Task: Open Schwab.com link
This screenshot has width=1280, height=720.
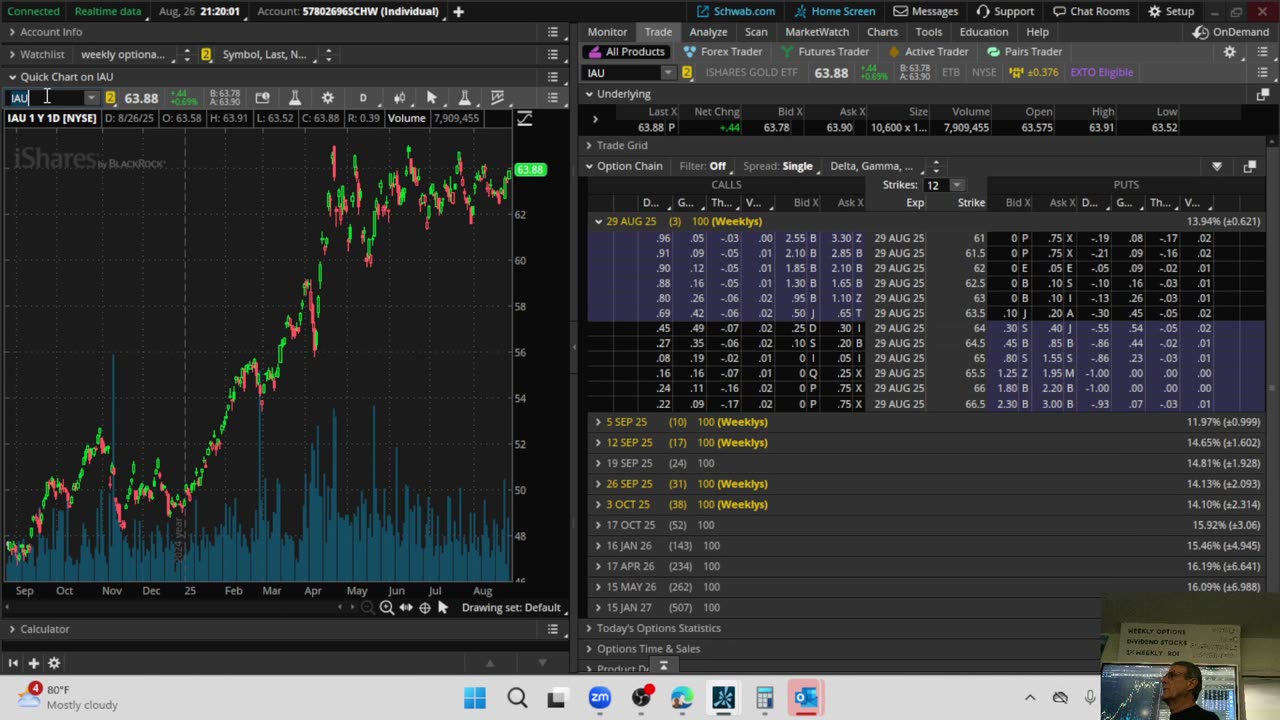Action: 736,11
